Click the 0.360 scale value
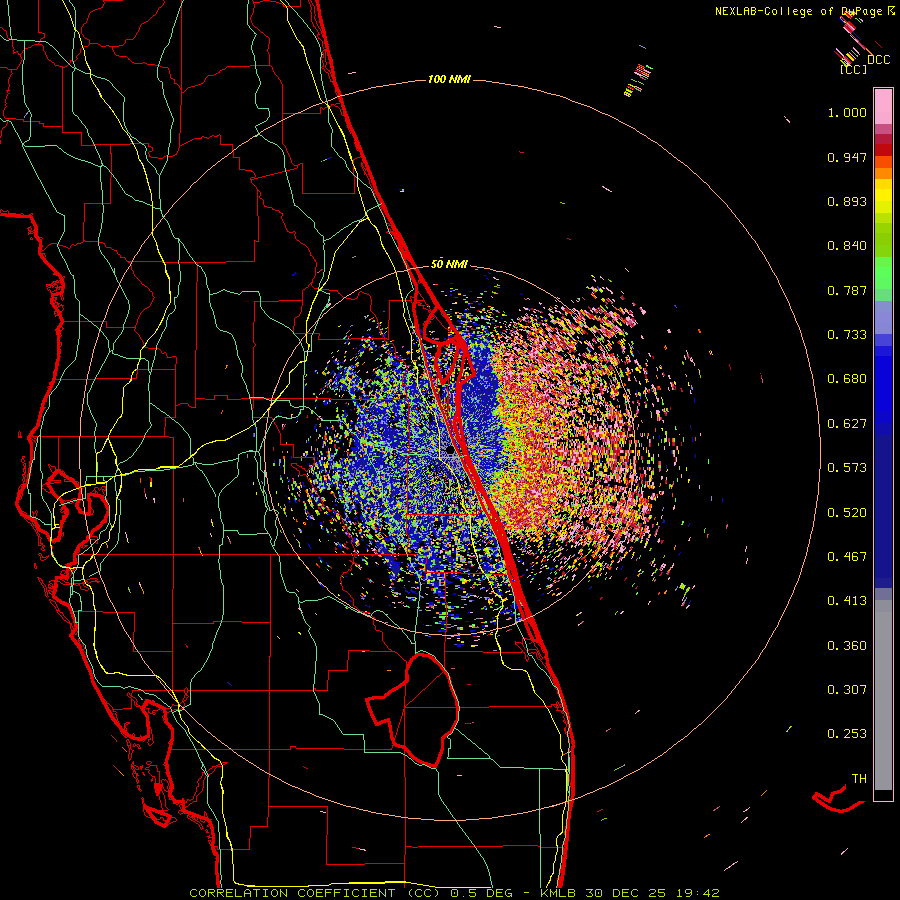This screenshot has height=900, width=900. (847, 646)
